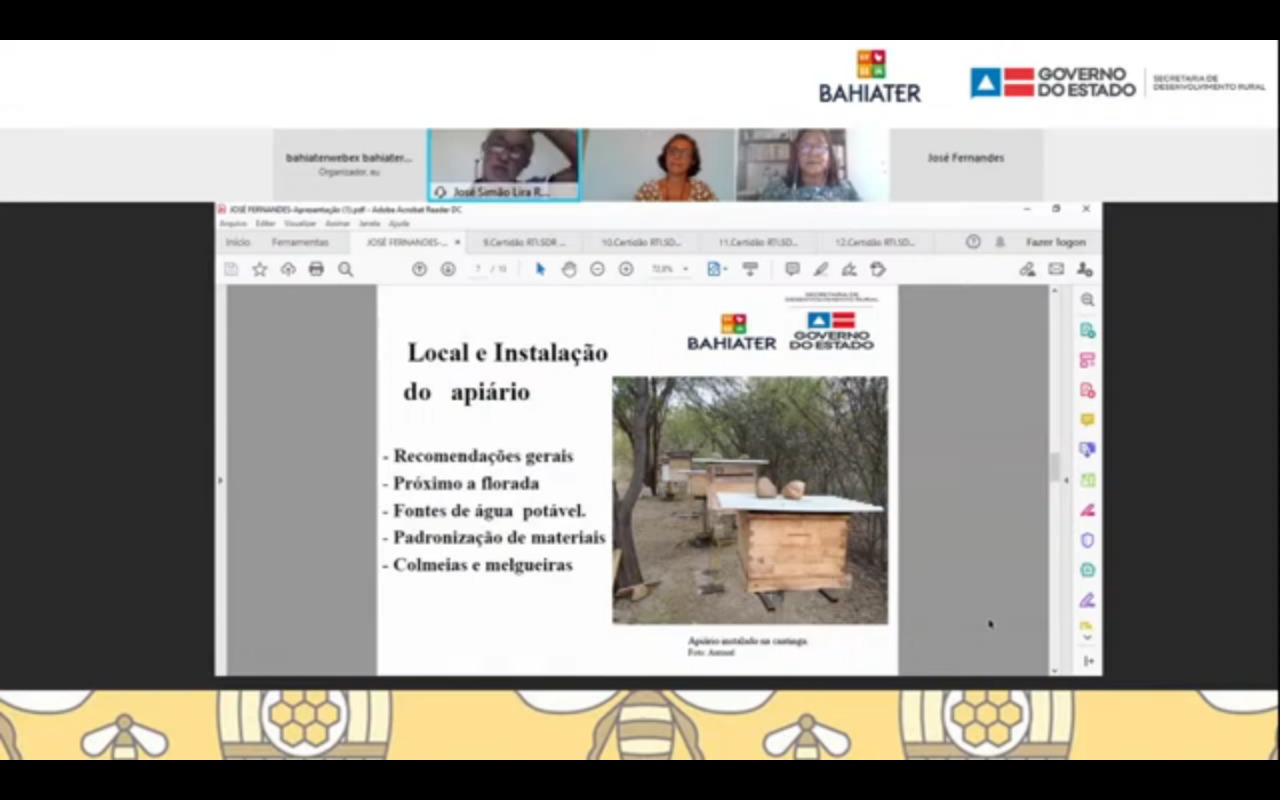
Task: Go to the previous page arrow
Action: tap(419, 269)
